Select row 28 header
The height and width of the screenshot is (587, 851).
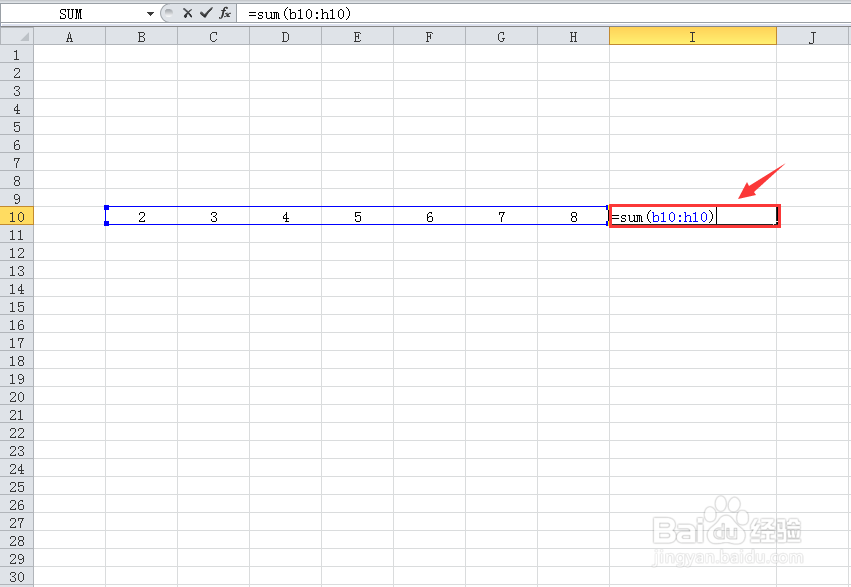(x=17, y=541)
